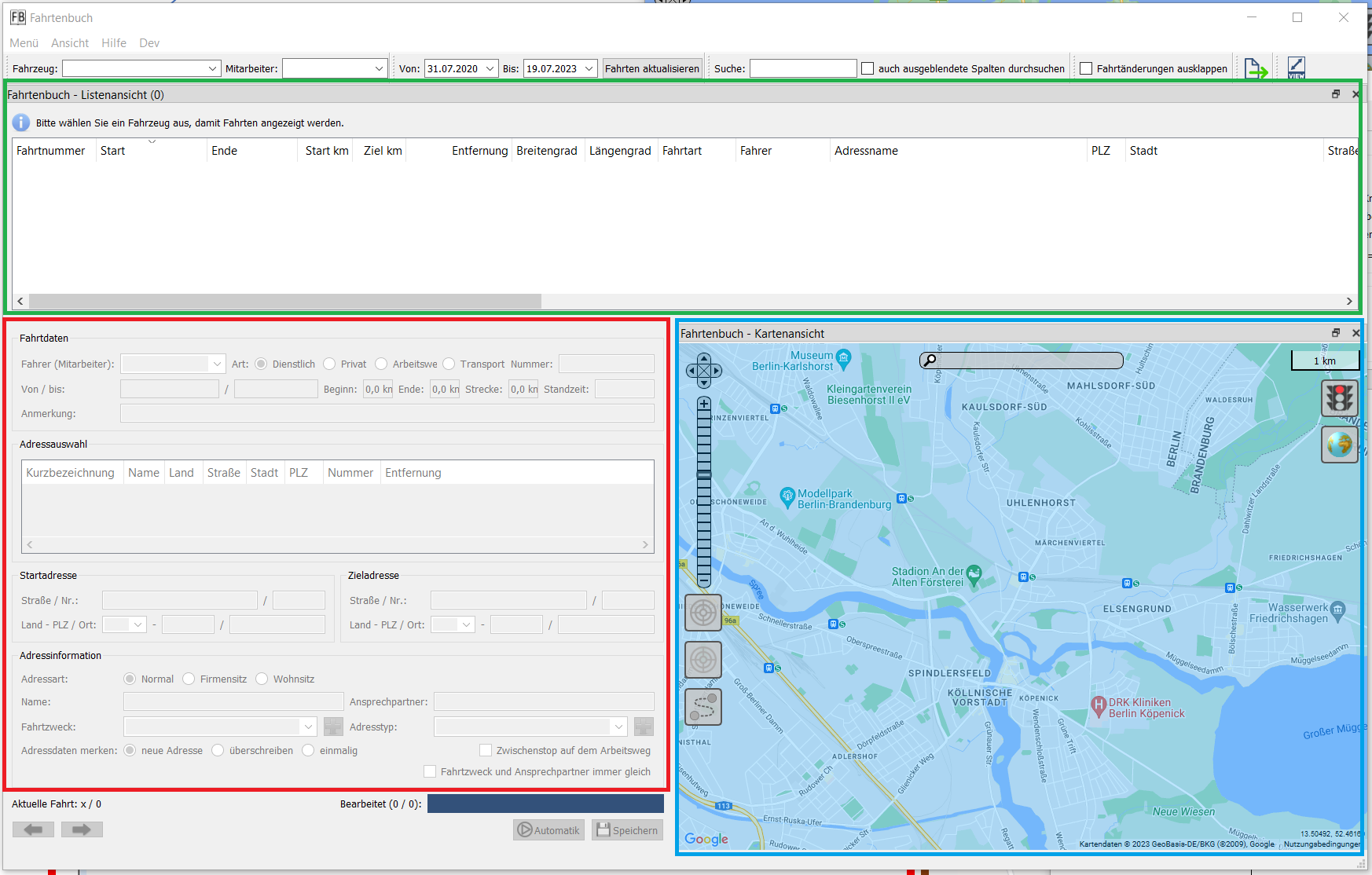
Task: Click the 'Fahrten aktualisieren' button
Action: 651,69
